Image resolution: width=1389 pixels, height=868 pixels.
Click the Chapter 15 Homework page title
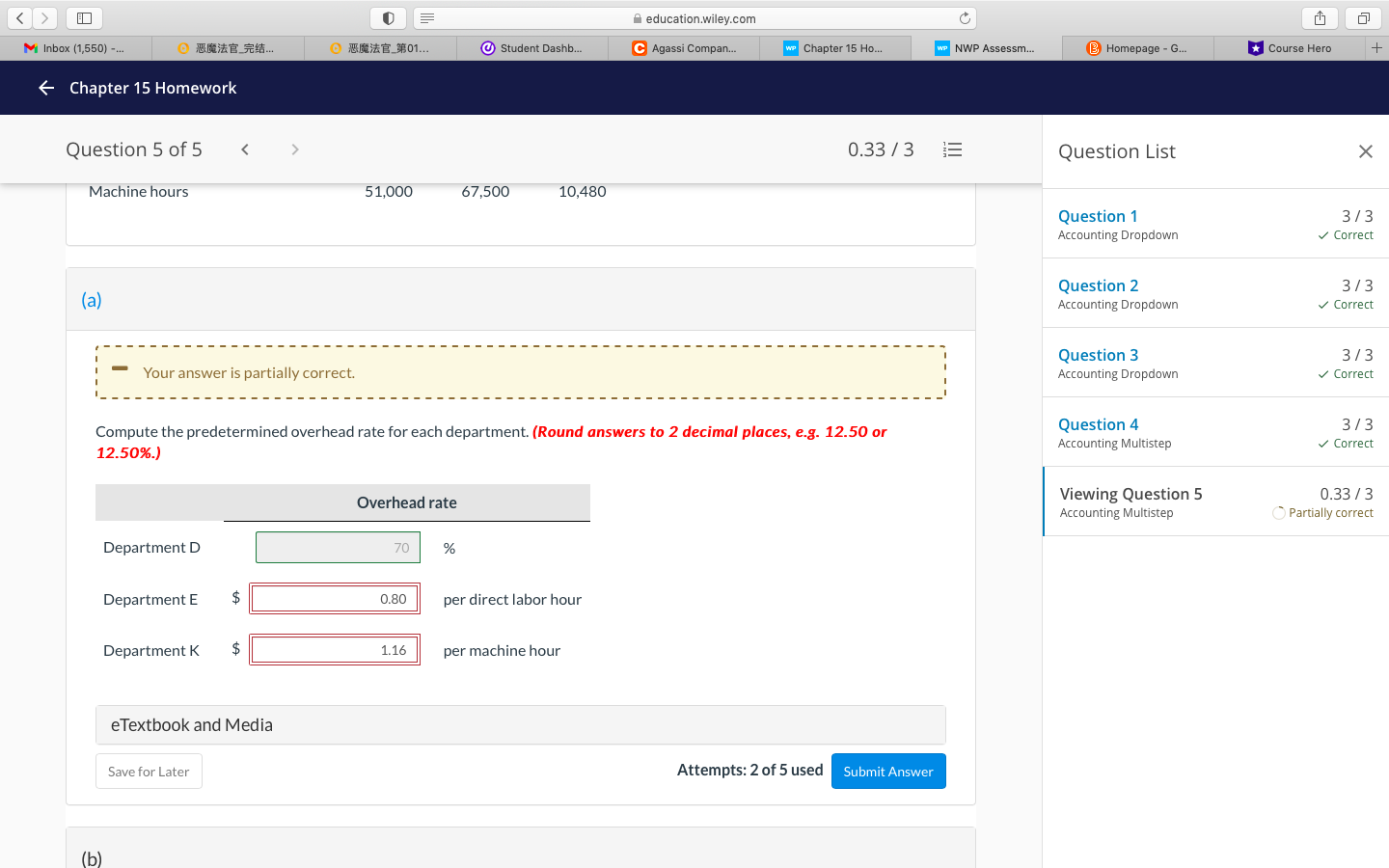point(152,88)
